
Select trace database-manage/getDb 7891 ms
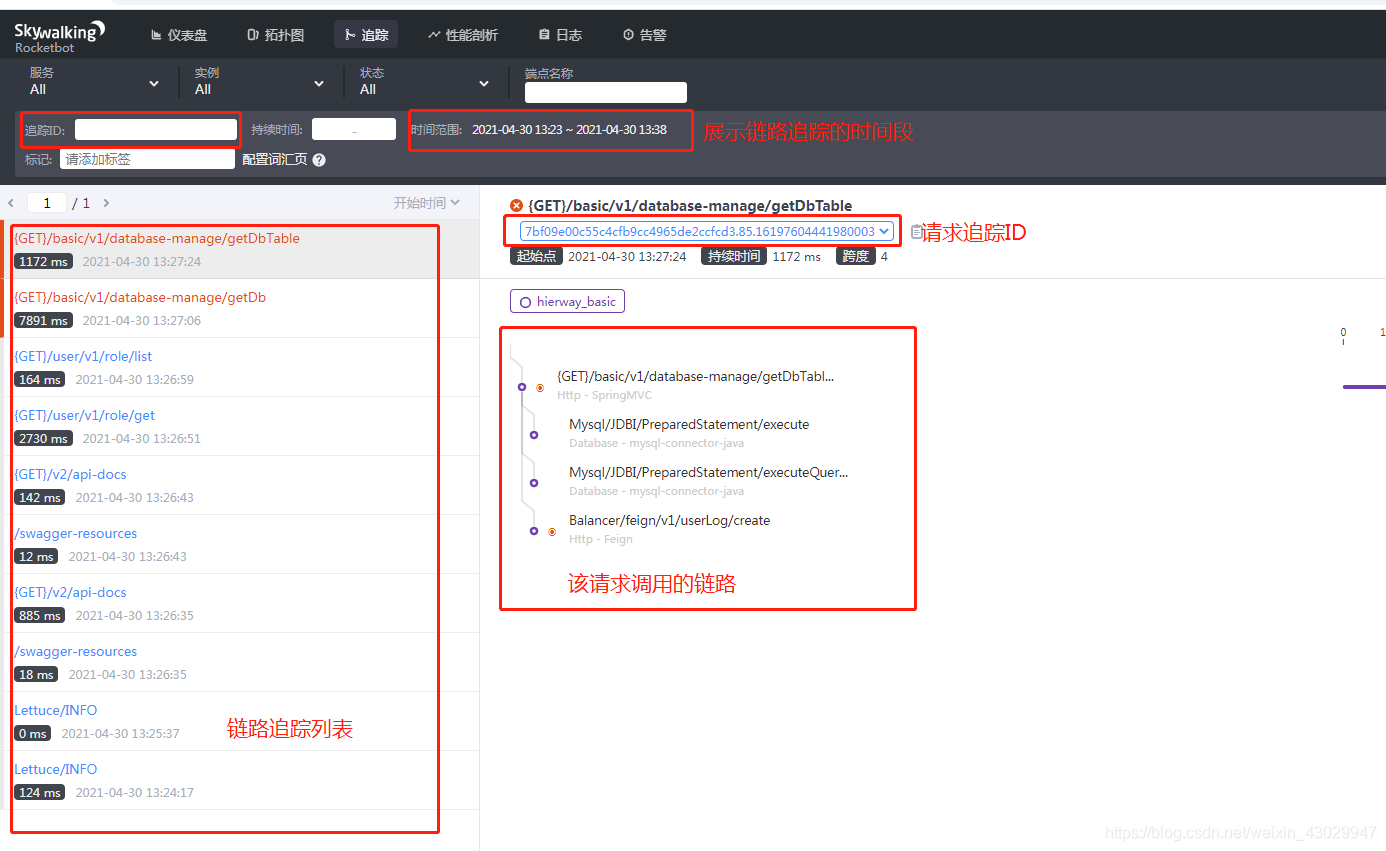pyautogui.click(x=240, y=308)
